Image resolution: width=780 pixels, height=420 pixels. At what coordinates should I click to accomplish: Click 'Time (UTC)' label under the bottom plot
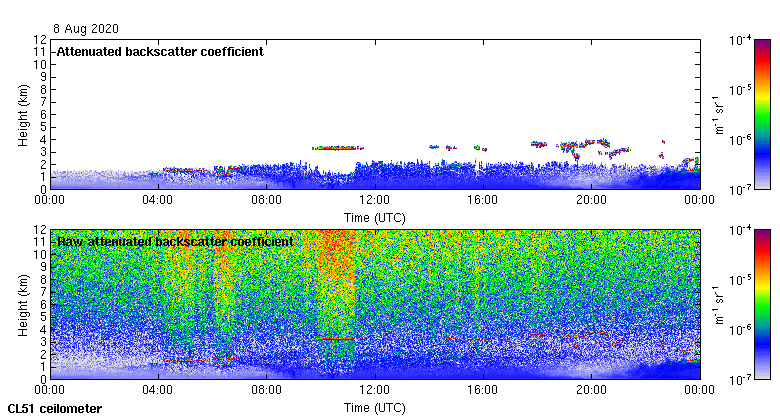(x=375, y=408)
